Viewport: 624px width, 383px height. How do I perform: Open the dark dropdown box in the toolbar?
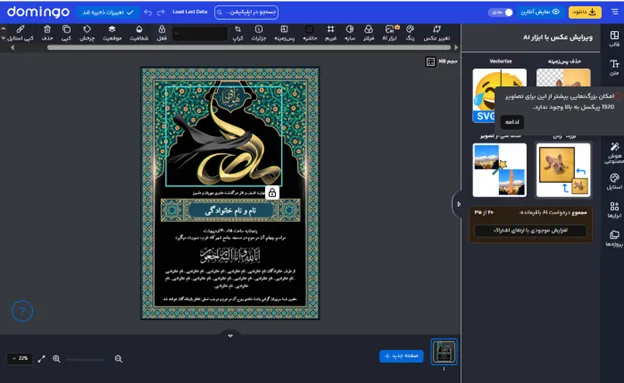(x=200, y=33)
